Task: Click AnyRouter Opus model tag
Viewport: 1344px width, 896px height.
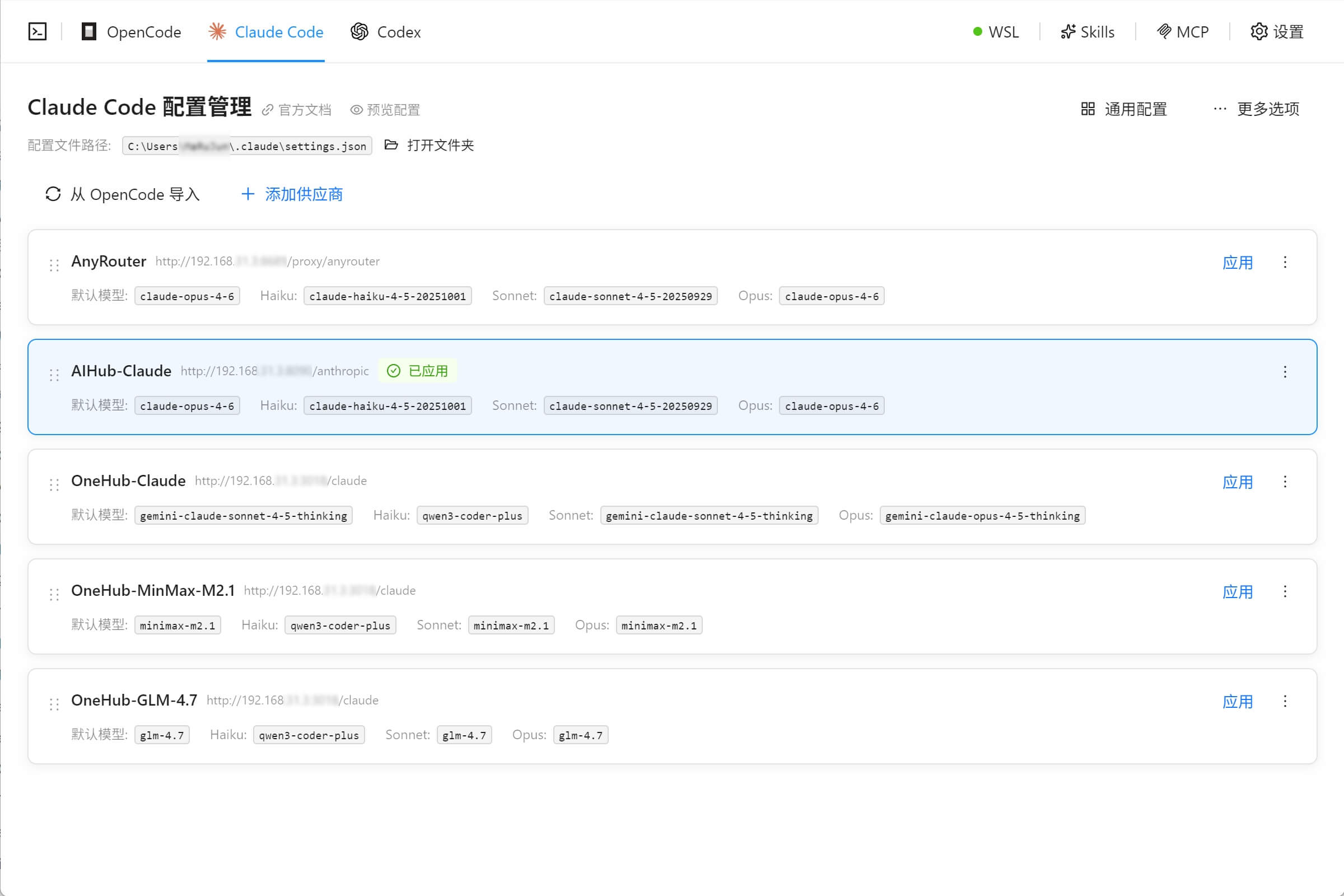Action: click(832, 296)
